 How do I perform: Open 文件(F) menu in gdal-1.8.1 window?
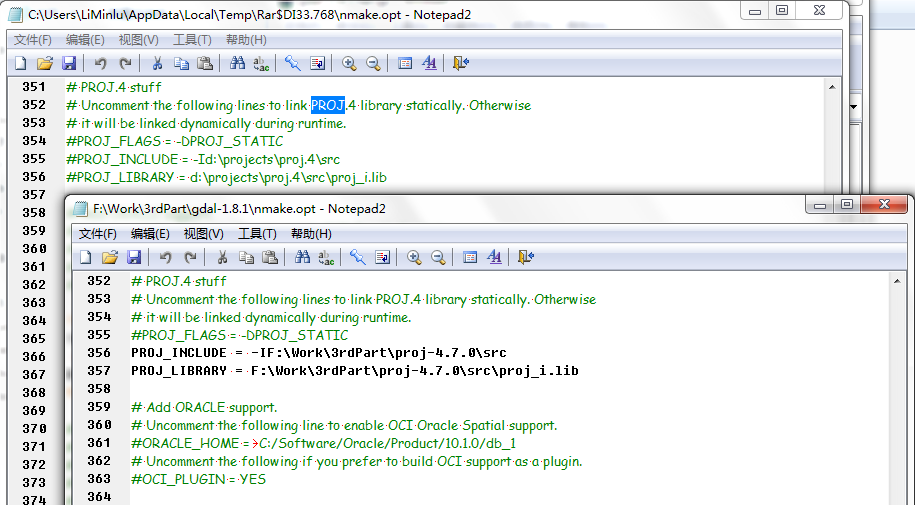tap(97, 234)
